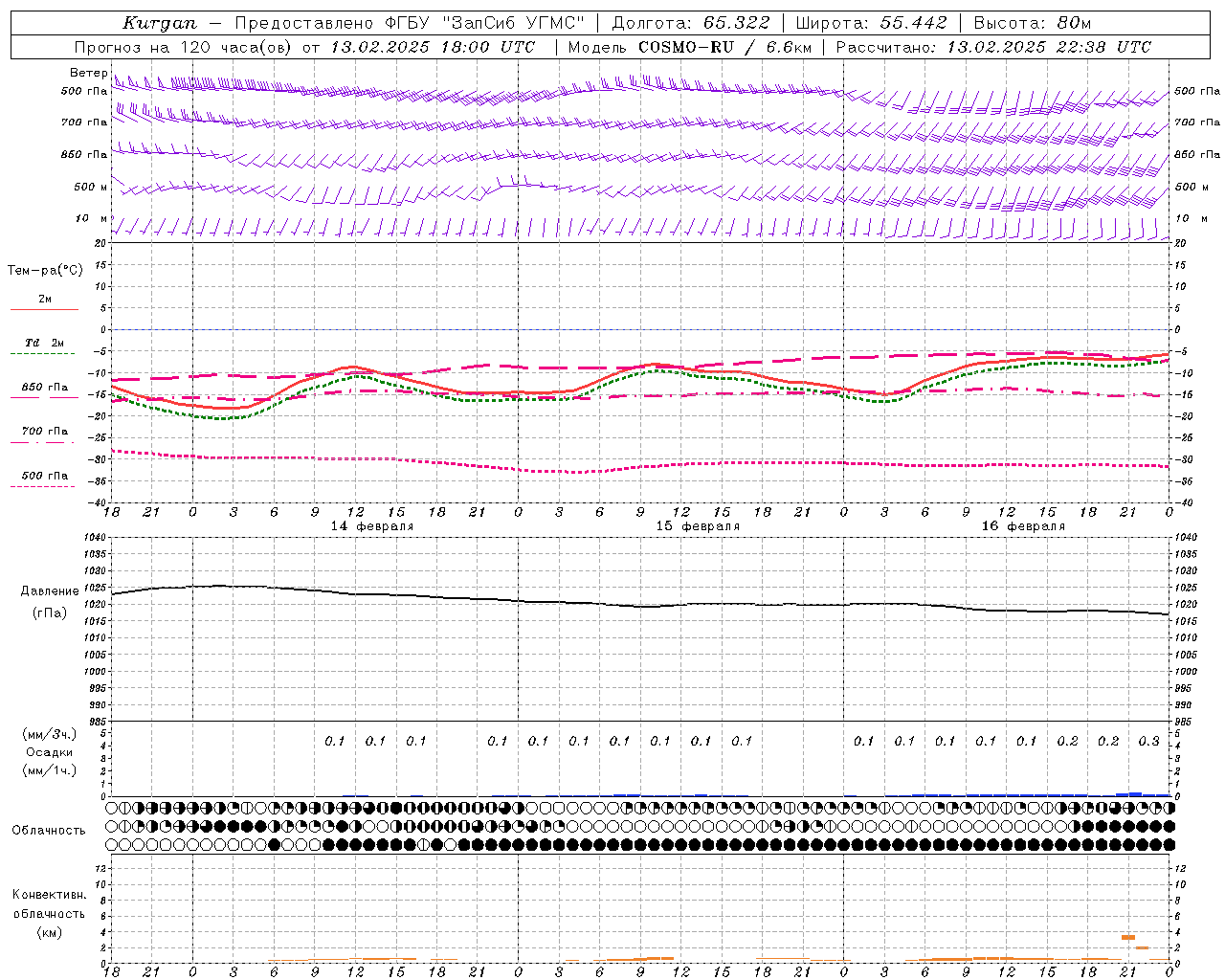Click the tall orange convective cloud bar near 21h

click(x=1128, y=937)
